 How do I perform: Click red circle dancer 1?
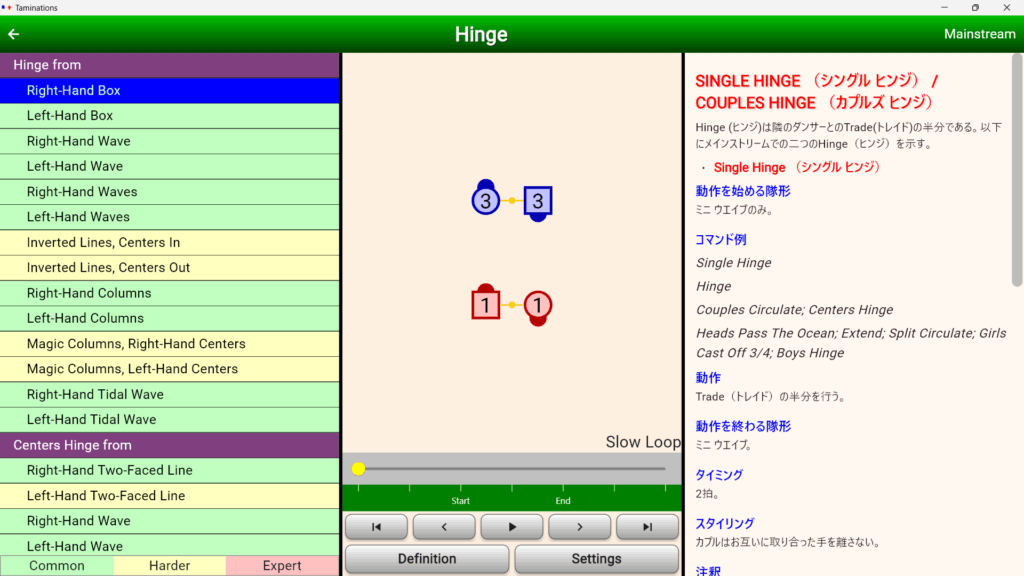tap(537, 305)
